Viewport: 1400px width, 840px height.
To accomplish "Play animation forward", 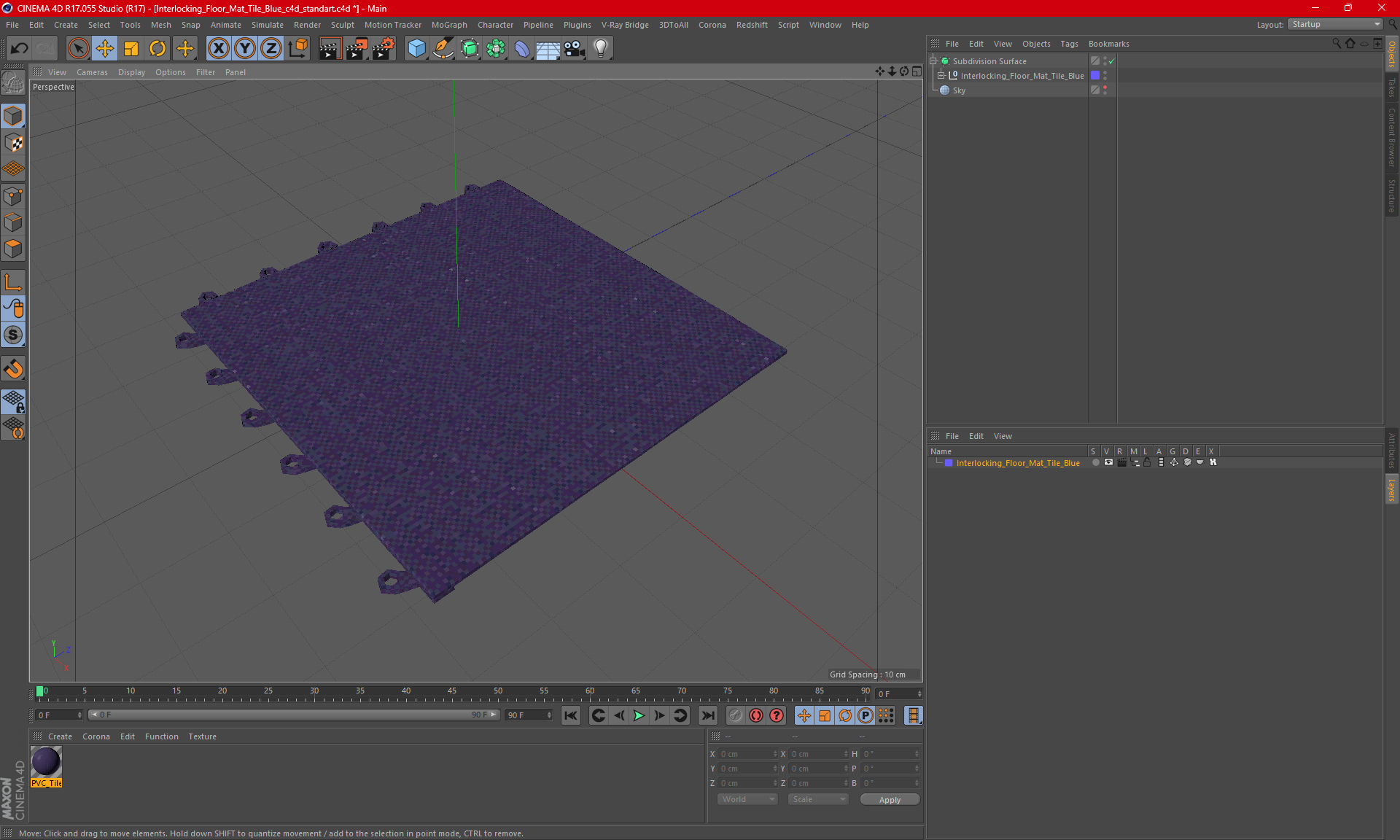I will pyautogui.click(x=639, y=715).
